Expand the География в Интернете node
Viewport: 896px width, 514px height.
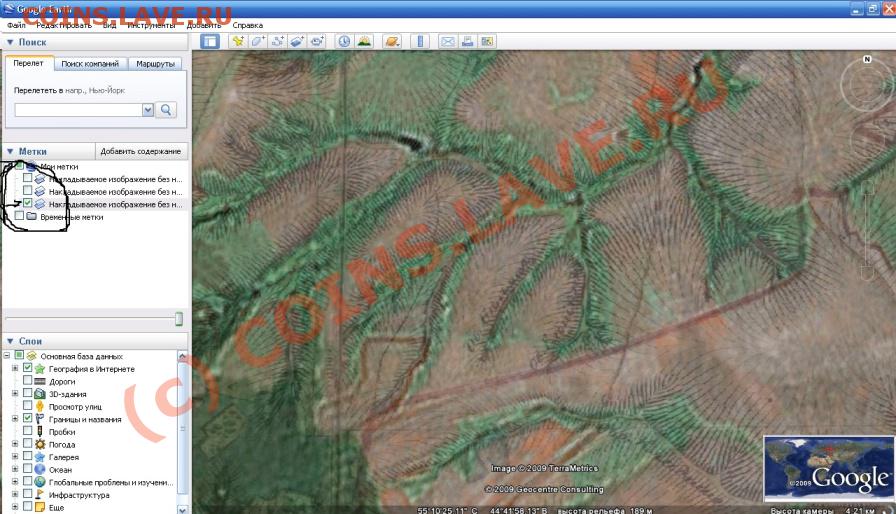(15, 368)
